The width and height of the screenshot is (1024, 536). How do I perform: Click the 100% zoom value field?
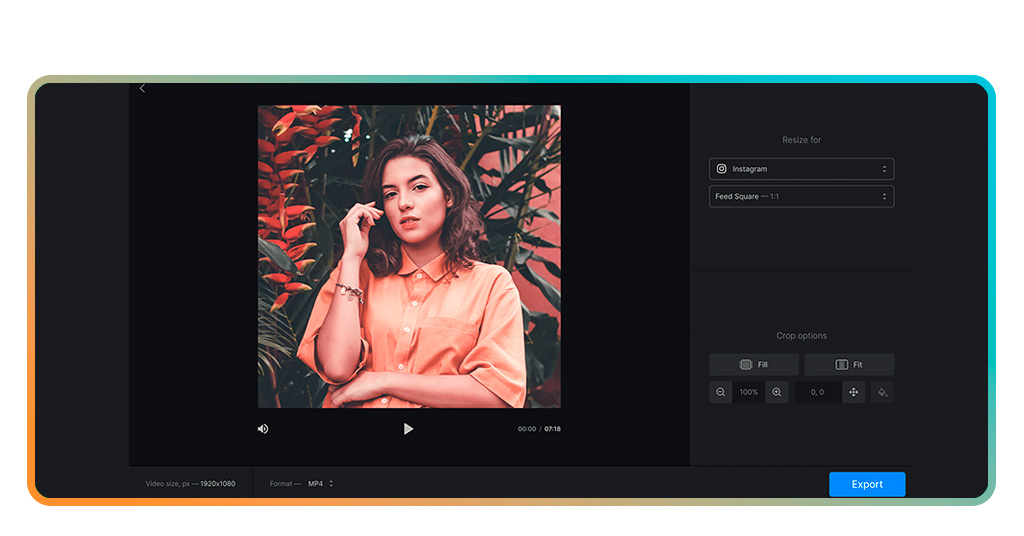[x=748, y=392]
